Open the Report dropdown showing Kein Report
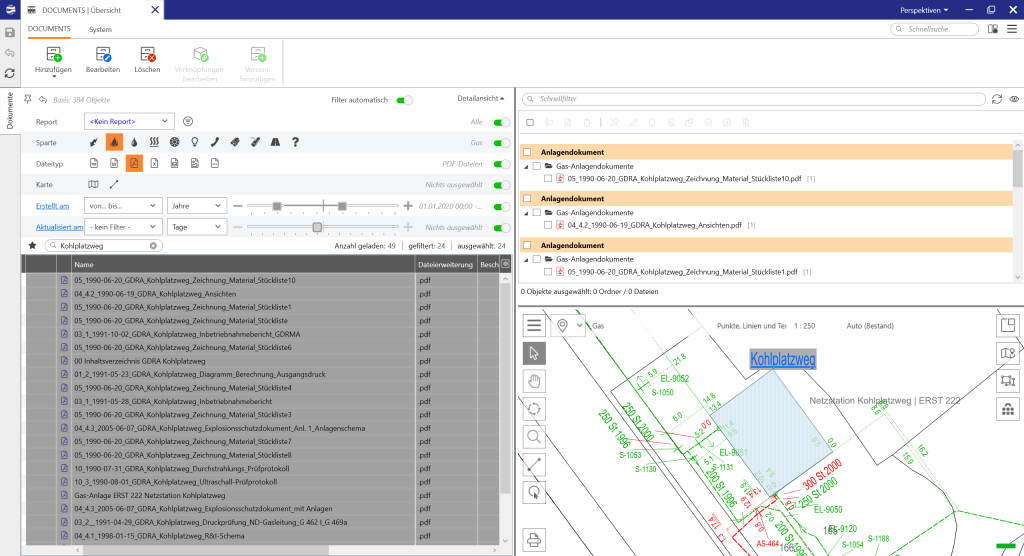 point(130,121)
